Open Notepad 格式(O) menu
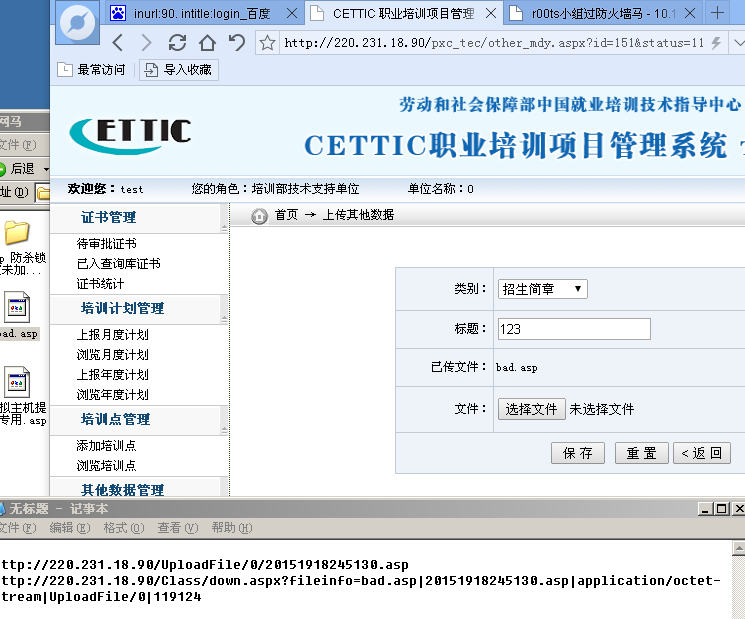 coord(124,528)
